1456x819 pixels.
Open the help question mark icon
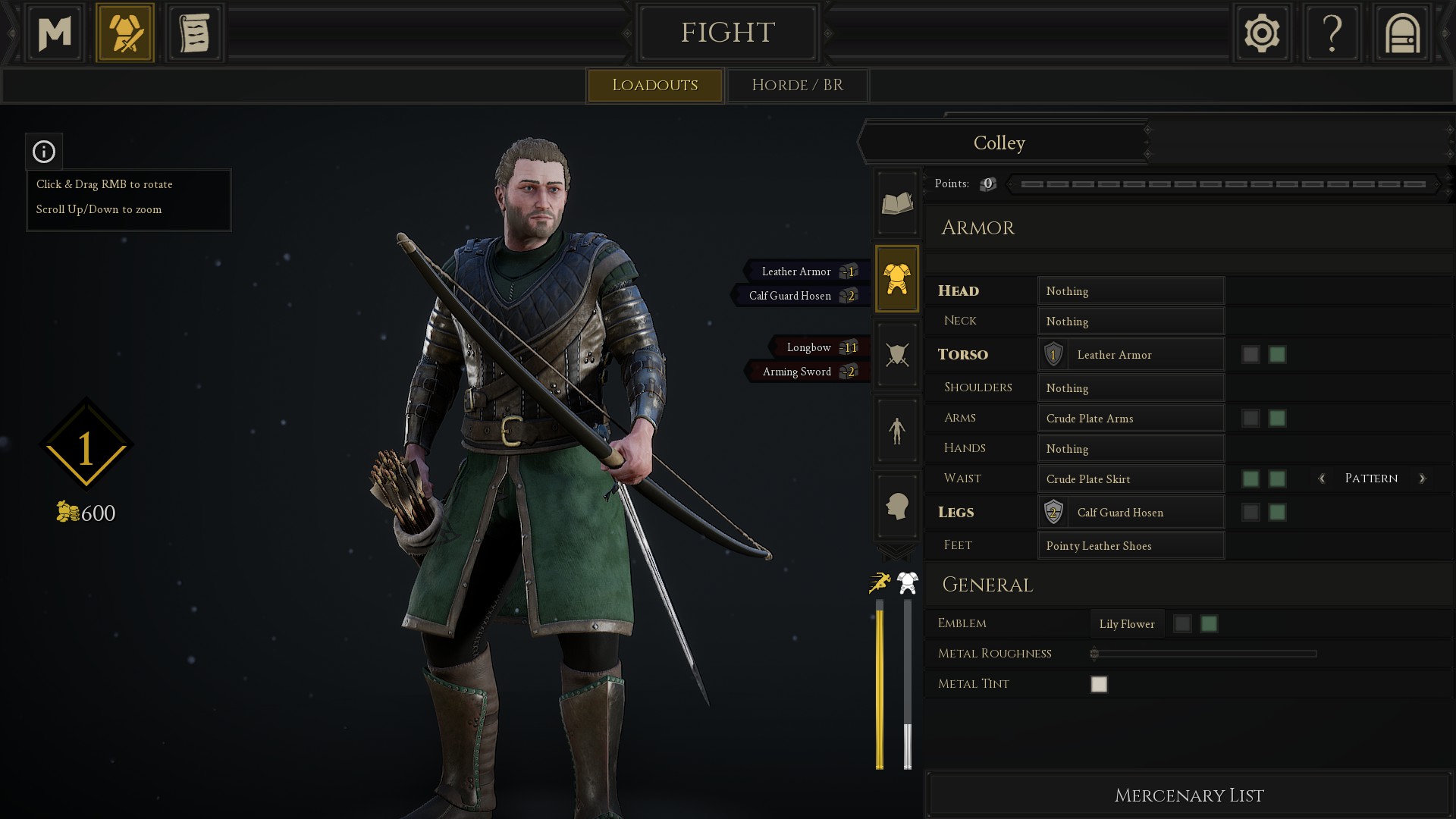tap(1332, 33)
